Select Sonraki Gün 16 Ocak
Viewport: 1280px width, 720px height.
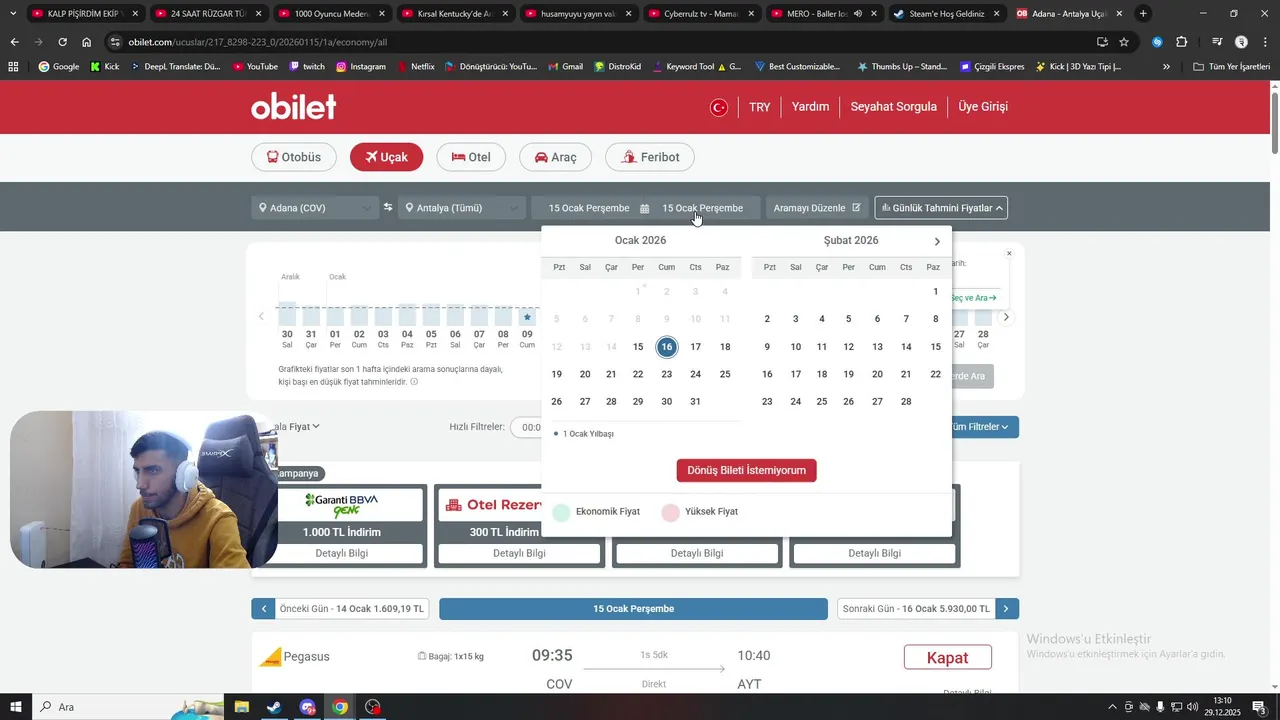click(x=916, y=608)
